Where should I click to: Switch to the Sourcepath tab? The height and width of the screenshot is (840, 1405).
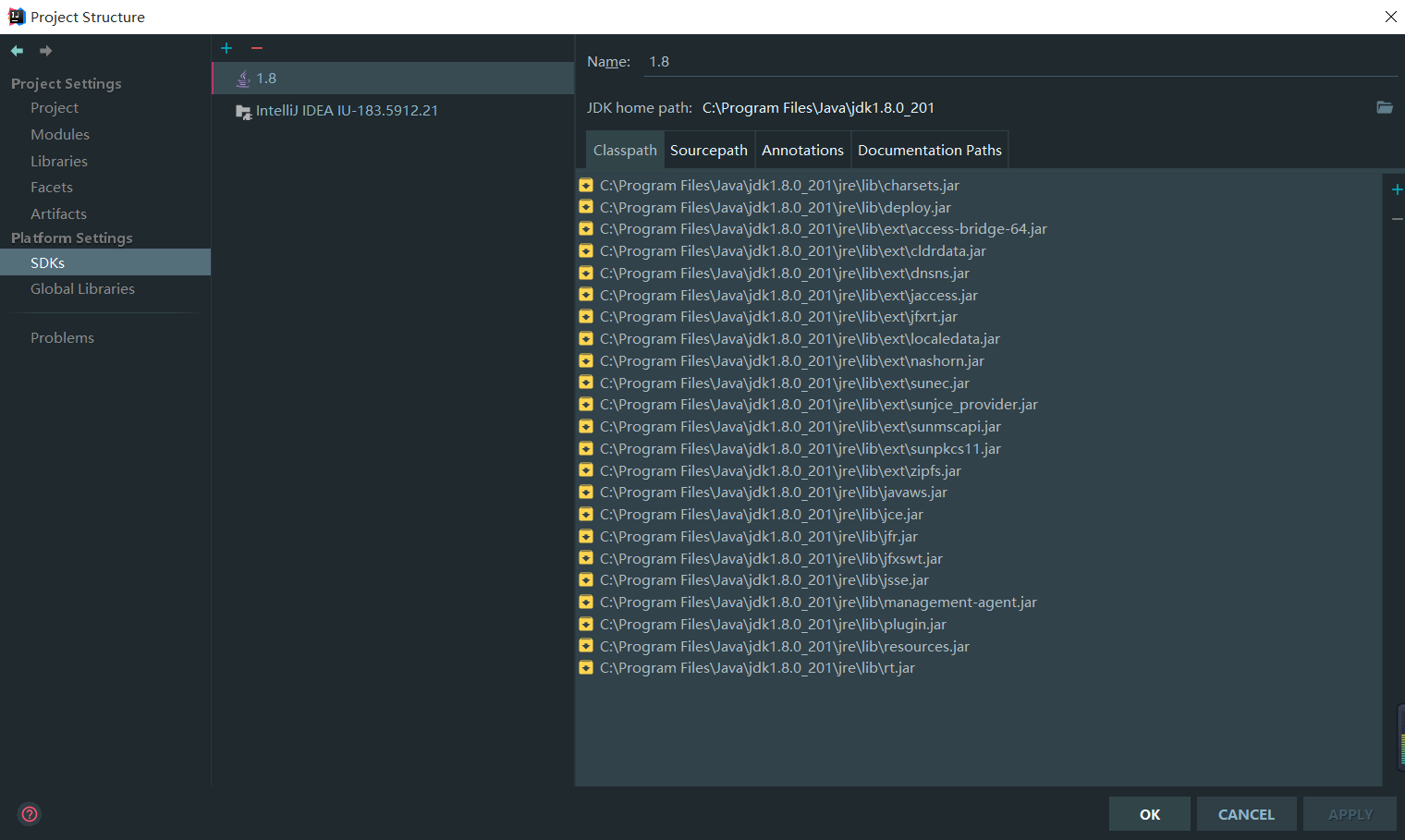[x=709, y=150]
